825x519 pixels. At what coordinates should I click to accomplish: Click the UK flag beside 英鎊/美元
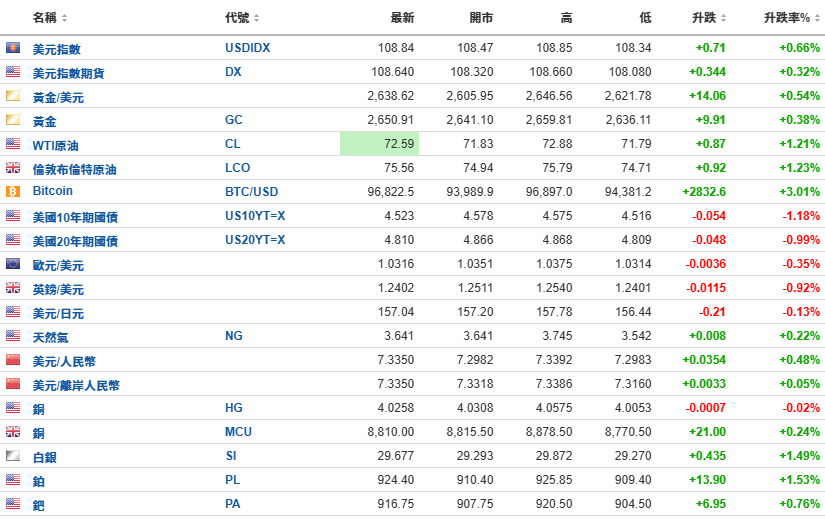[x=12, y=288]
